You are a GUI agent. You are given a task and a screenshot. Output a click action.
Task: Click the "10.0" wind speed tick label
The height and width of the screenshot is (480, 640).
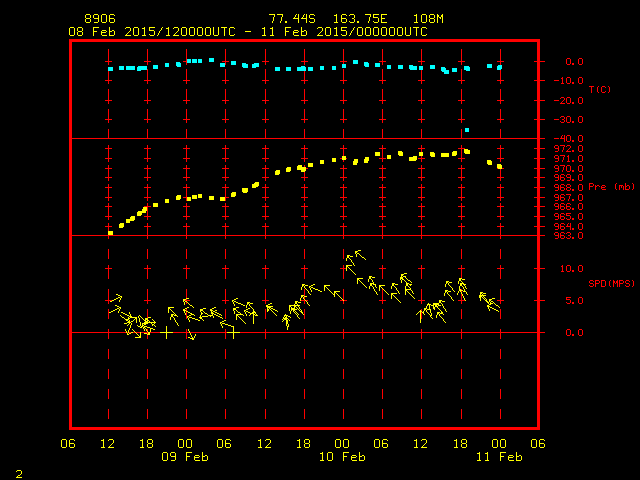571,269
